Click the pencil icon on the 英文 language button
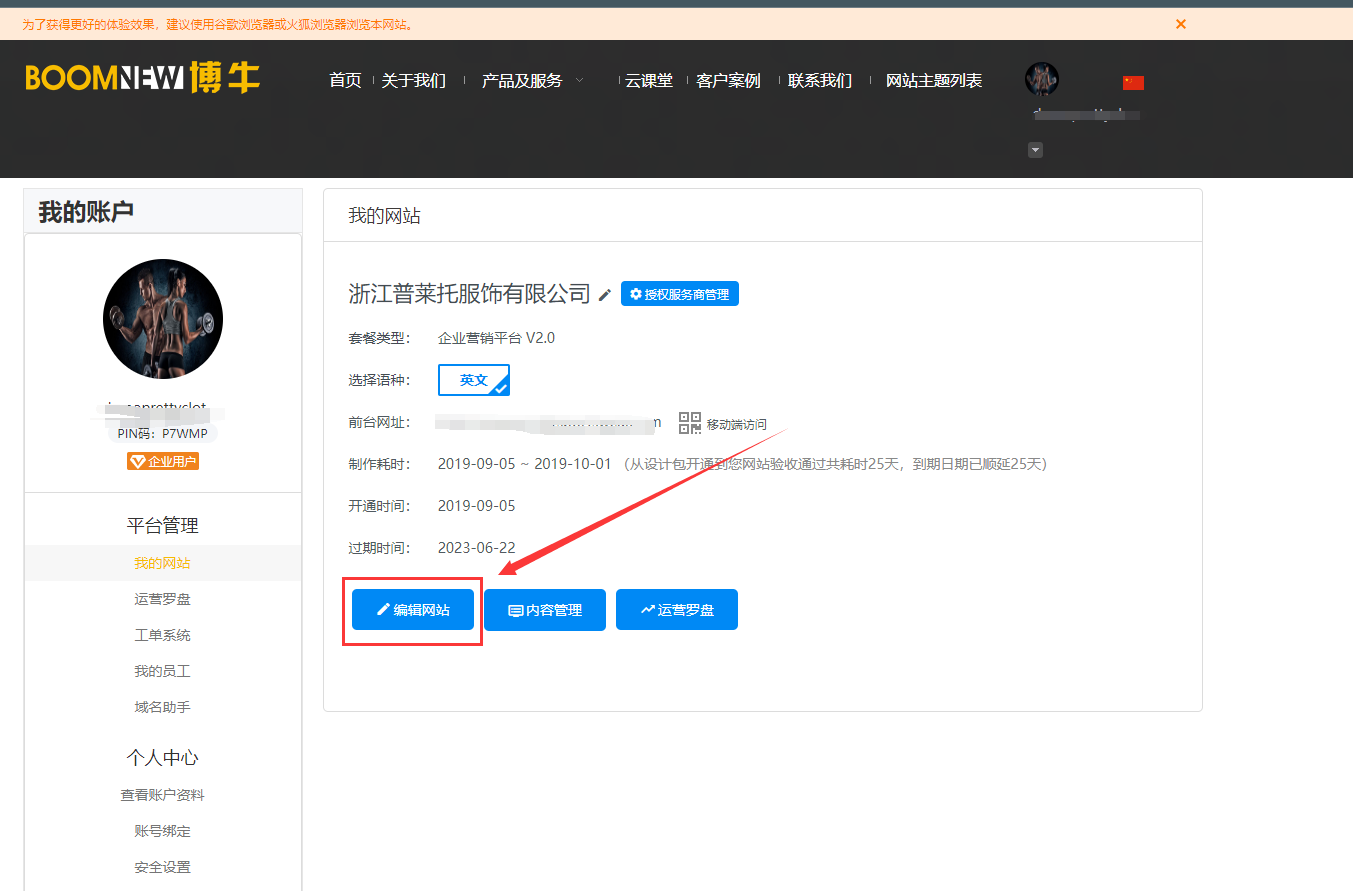The image size is (1353, 891). 497,388
